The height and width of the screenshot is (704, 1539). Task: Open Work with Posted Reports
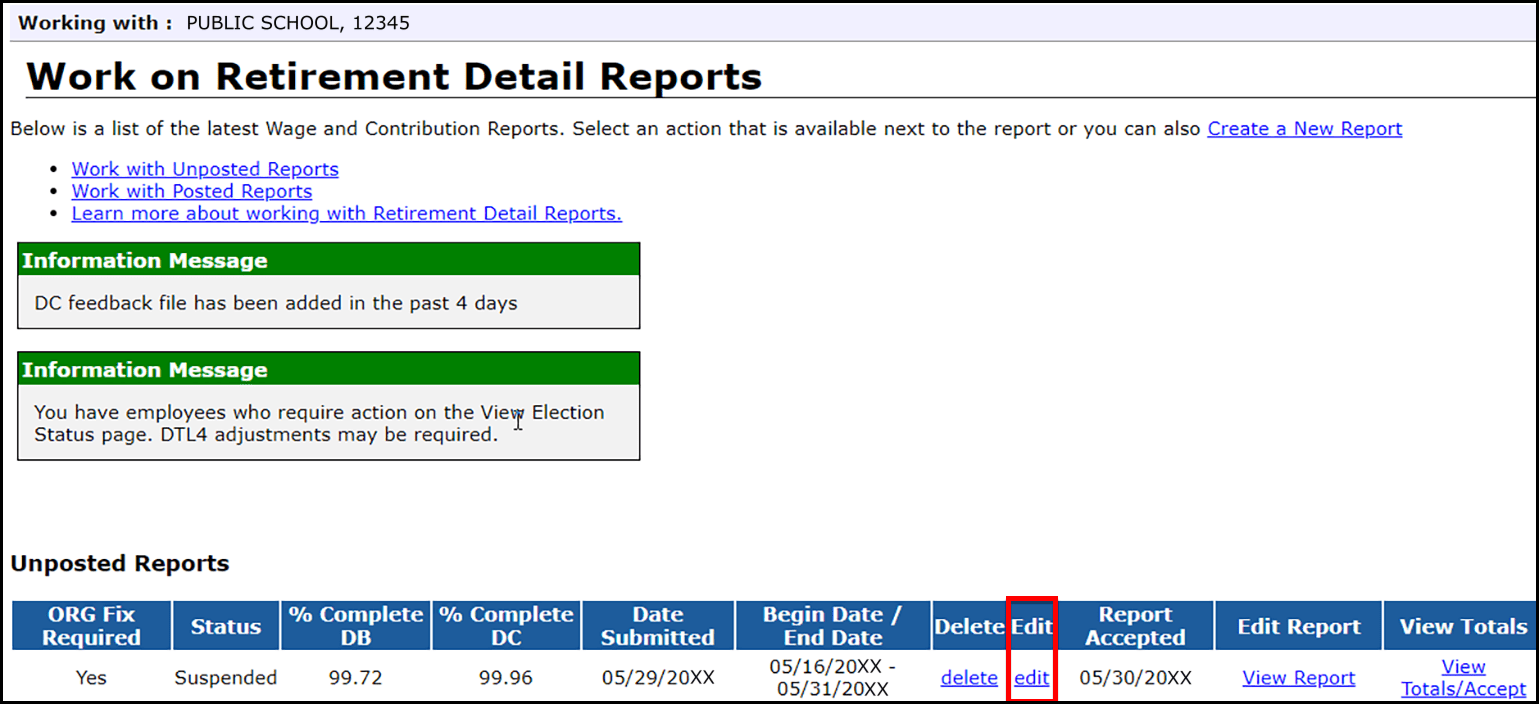pyautogui.click(x=191, y=191)
